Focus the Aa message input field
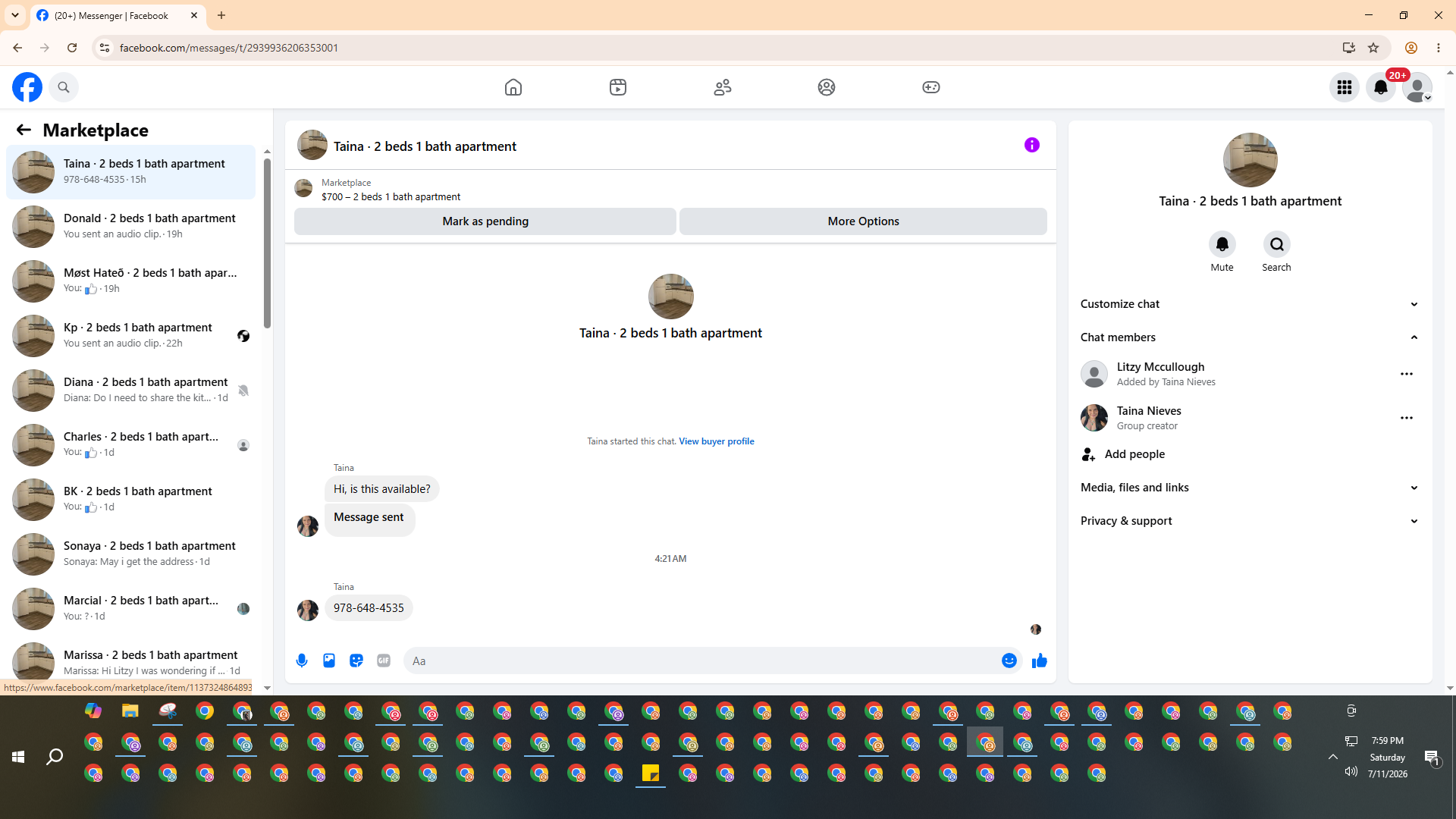This screenshot has width=1456, height=819. pyautogui.click(x=702, y=661)
